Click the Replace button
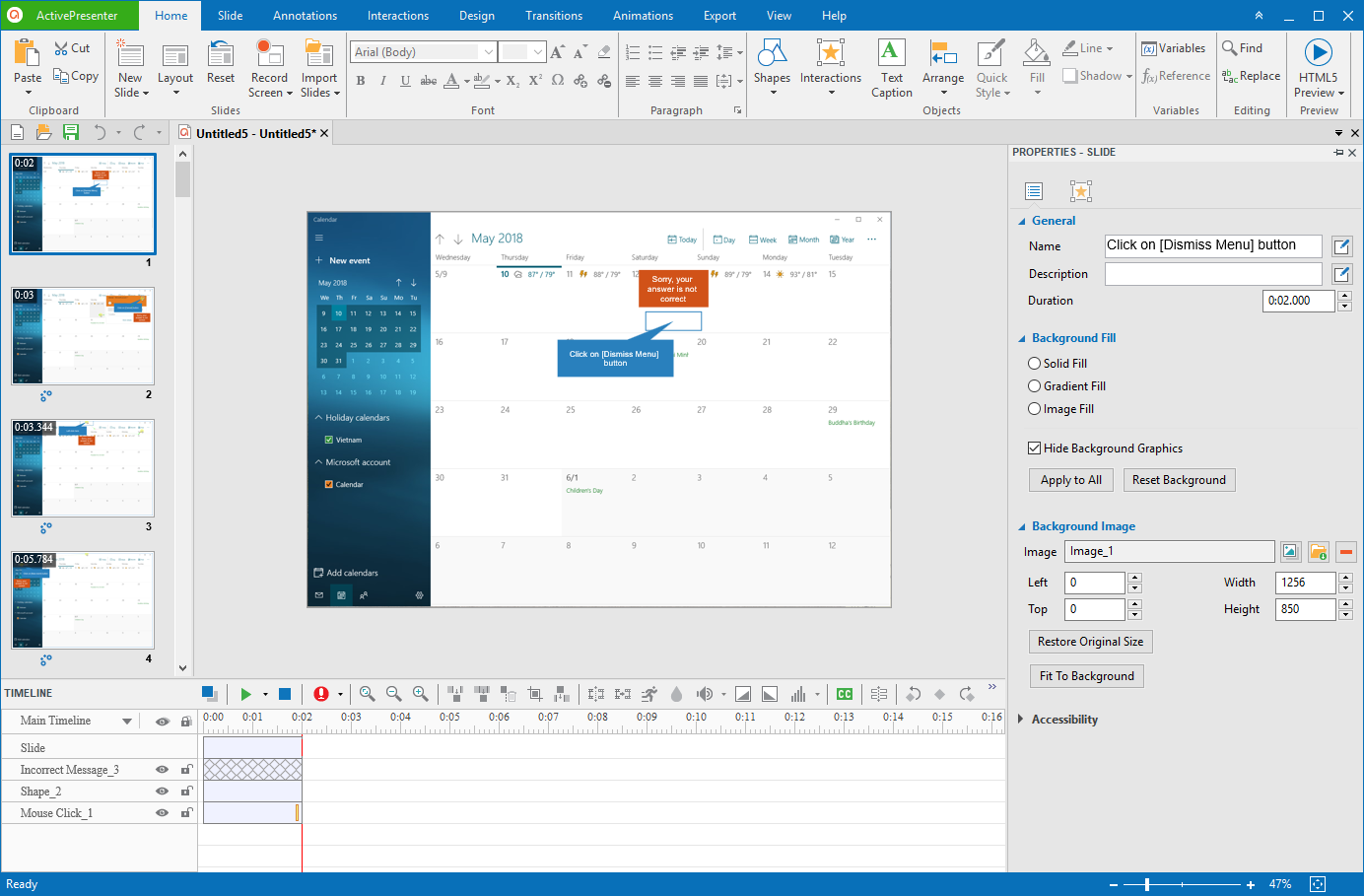This screenshot has height=896, width=1364. pyautogui.click(x=1252, y=76)
